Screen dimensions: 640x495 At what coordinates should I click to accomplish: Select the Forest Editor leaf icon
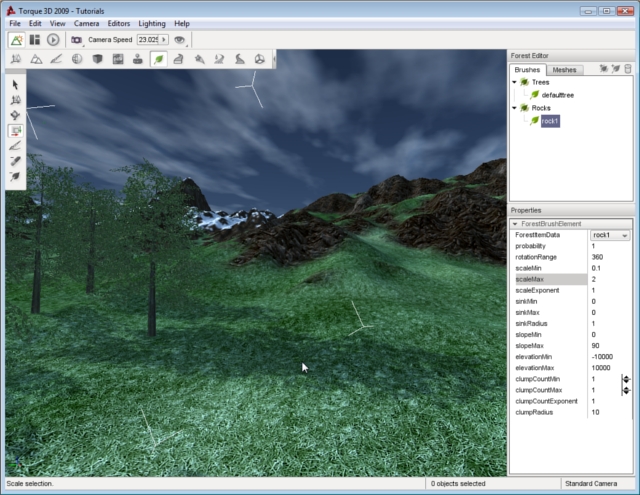pos(158,60)
